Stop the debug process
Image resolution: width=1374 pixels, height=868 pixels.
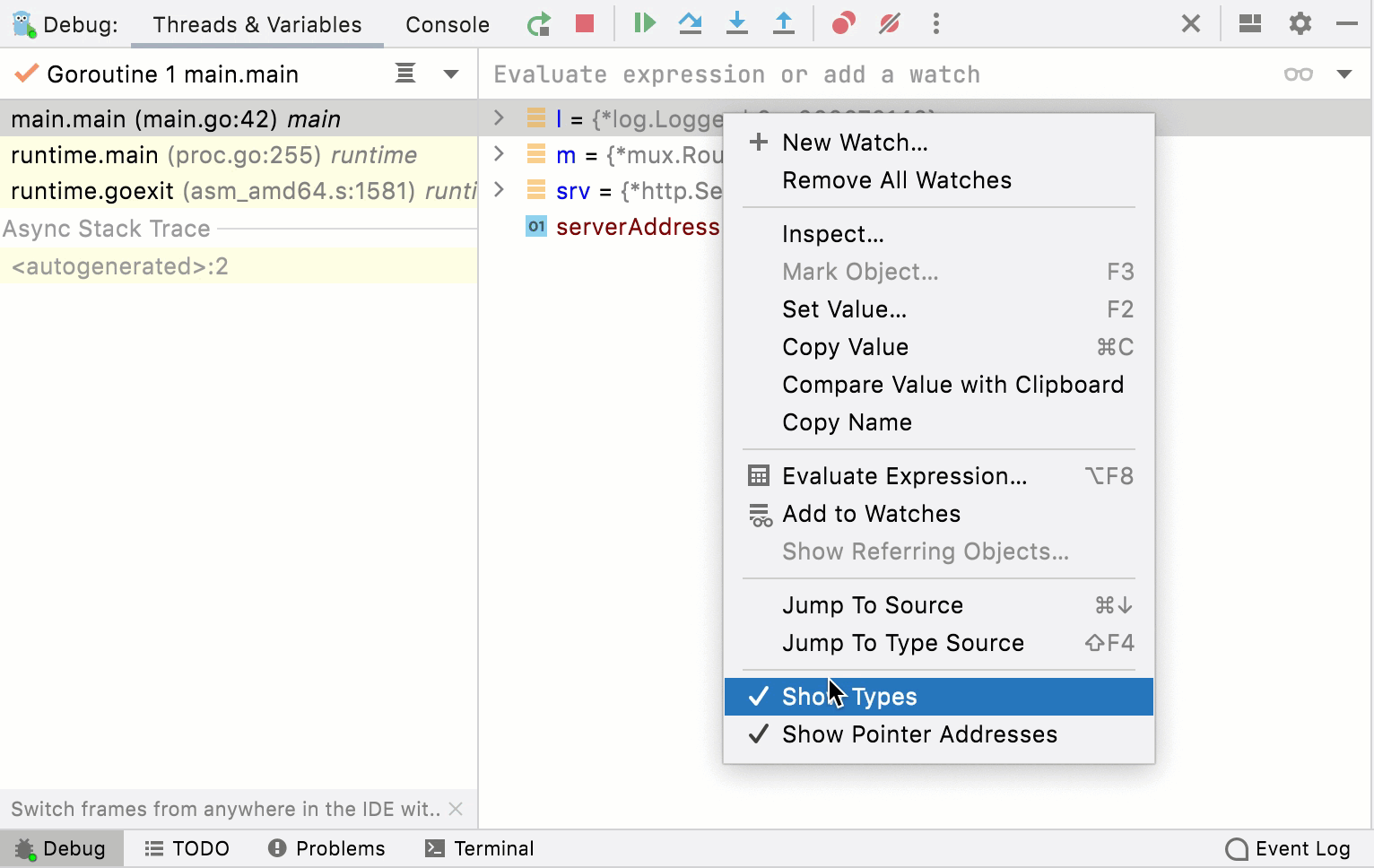[x=585, y=23]
